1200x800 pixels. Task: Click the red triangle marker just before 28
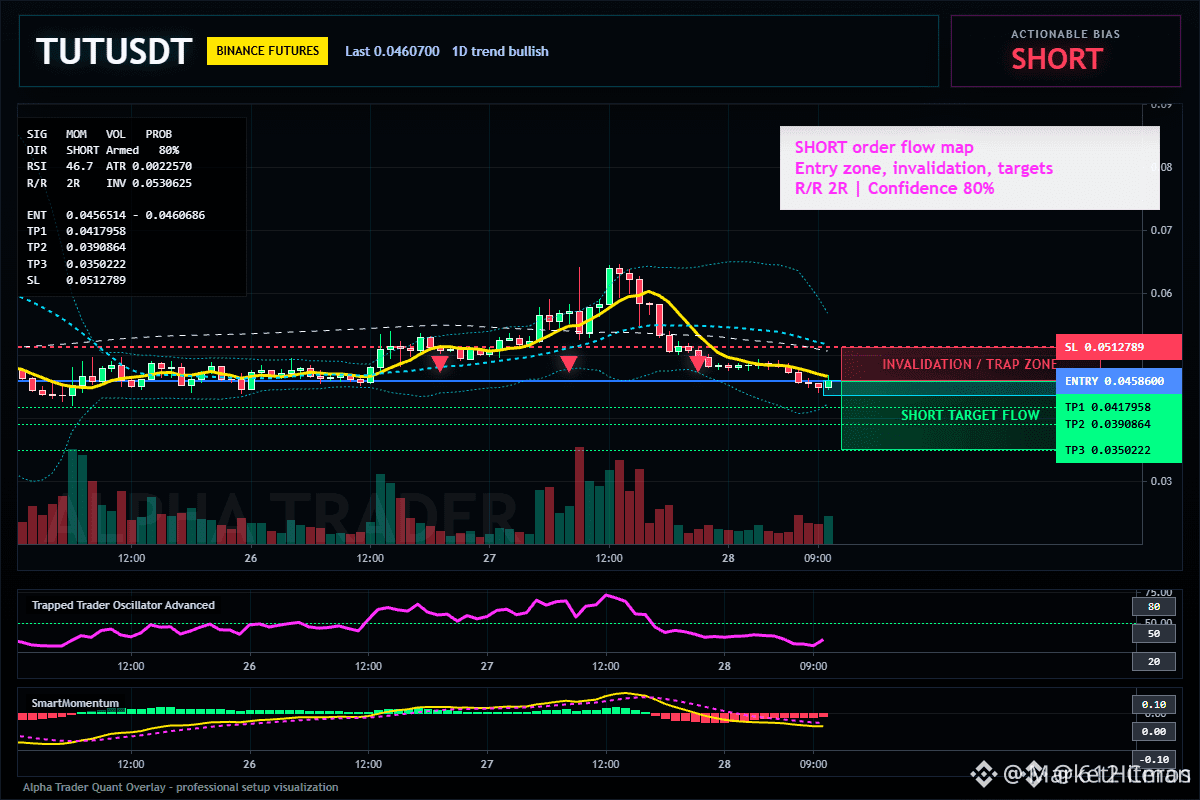point(696,363)
